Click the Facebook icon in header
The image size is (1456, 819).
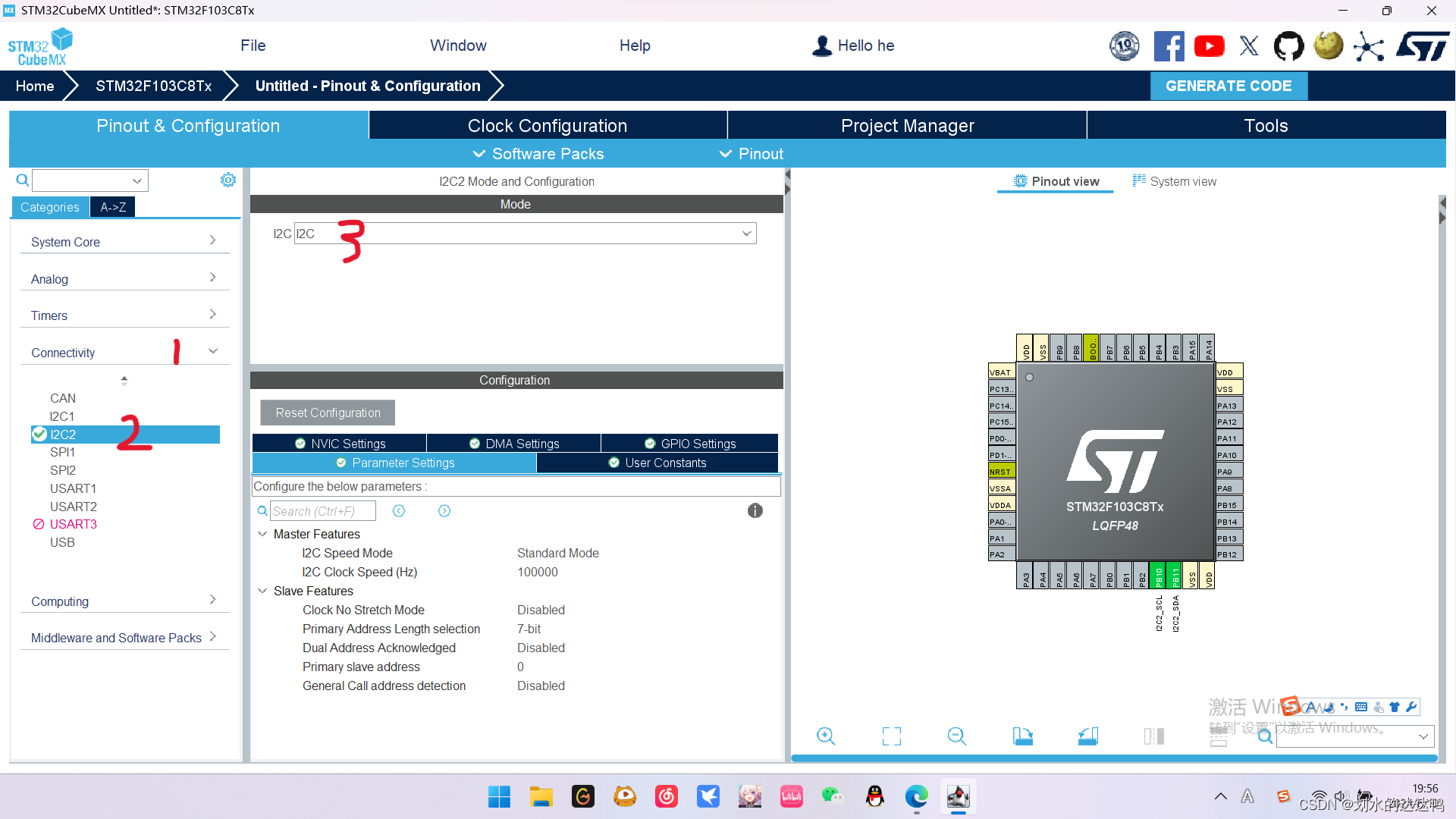coord(1169,46)
